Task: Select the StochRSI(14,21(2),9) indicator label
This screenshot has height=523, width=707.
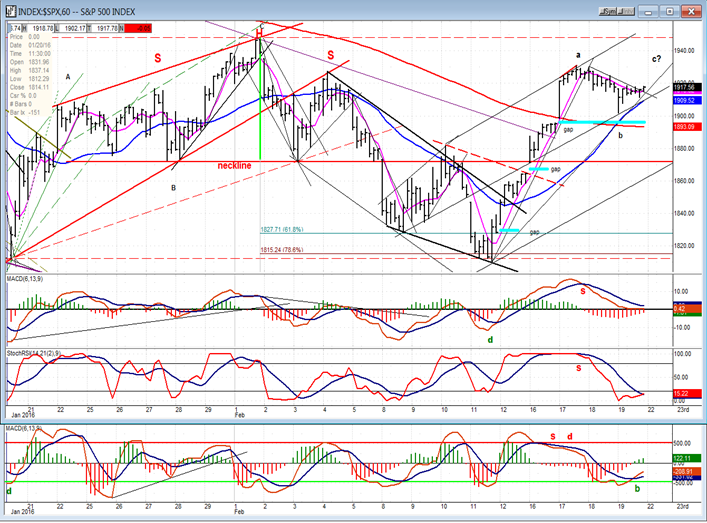Action: click(34, 353)
